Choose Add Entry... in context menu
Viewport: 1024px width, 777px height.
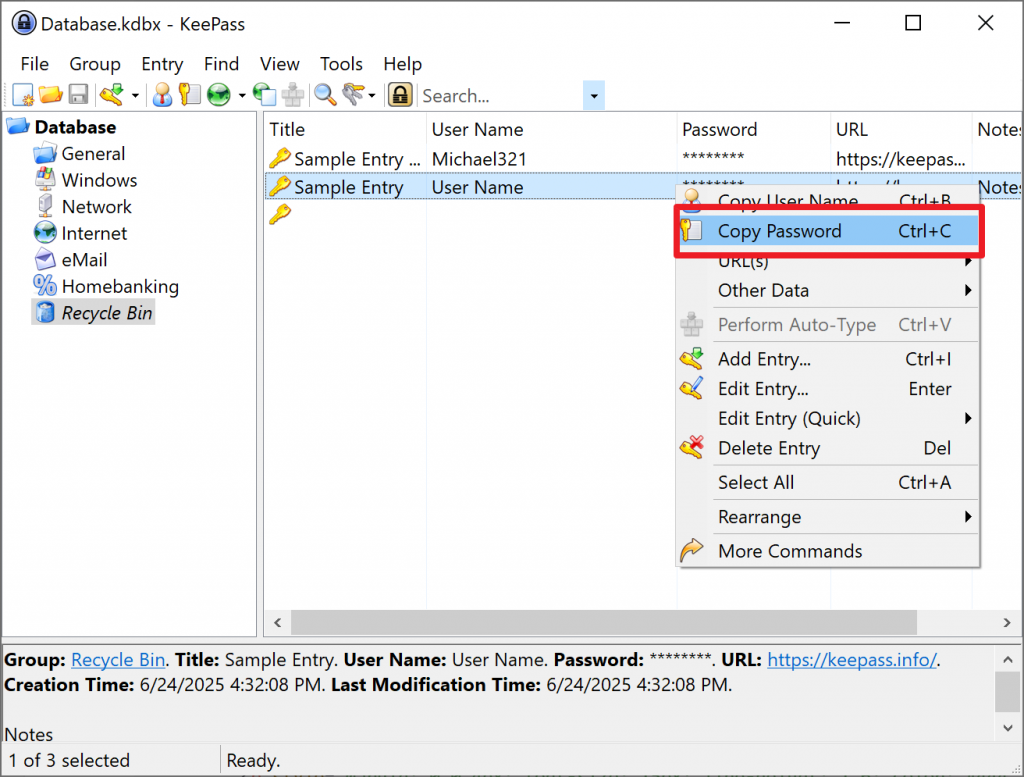tap(828, 359)
